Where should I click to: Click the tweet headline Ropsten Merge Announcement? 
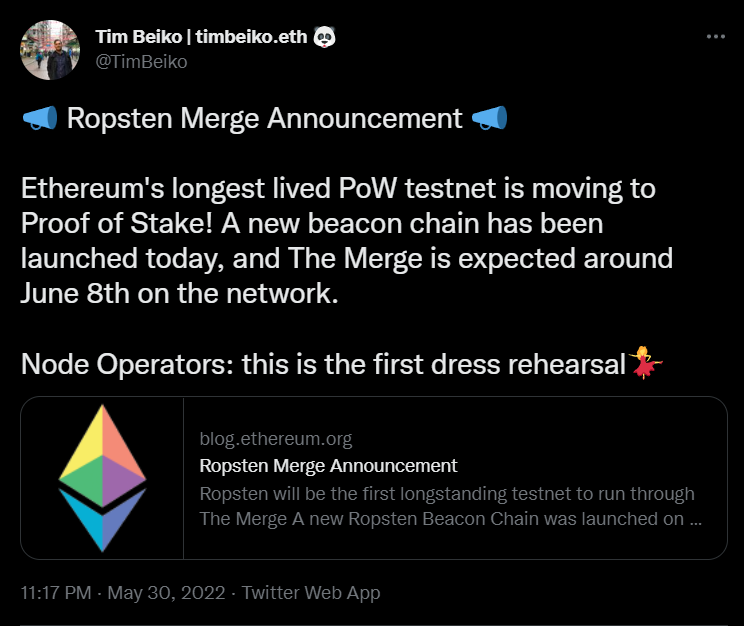coord(264,119)
